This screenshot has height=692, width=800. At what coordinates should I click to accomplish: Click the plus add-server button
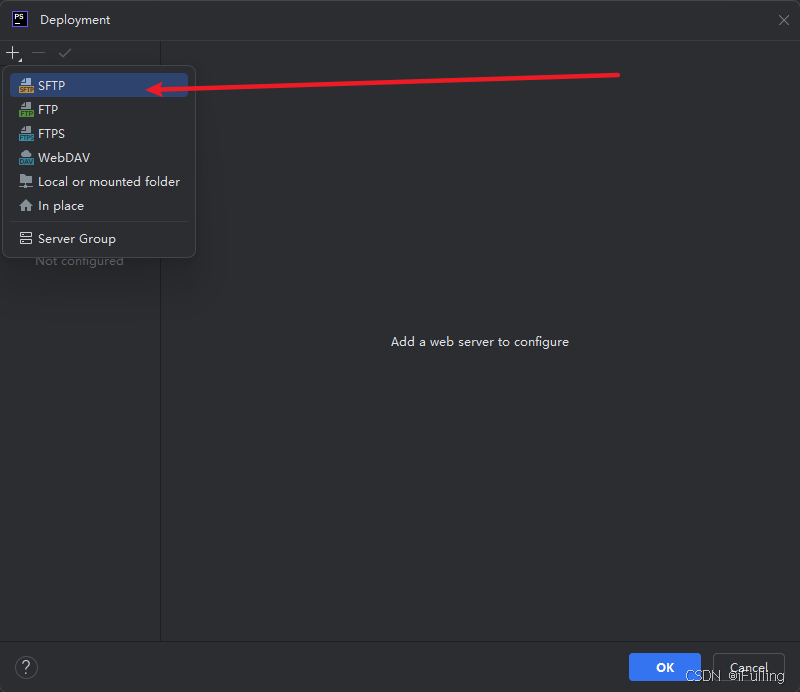(x=13, y=53)
